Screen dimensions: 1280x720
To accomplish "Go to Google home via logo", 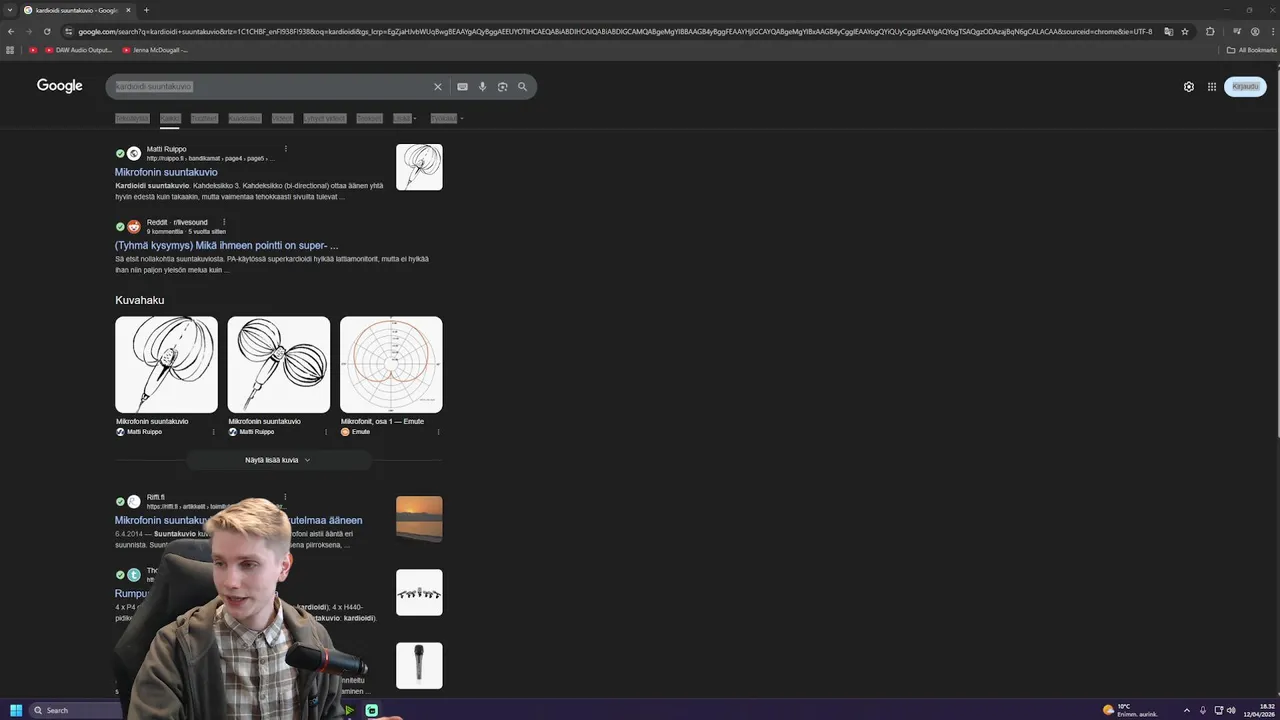I will pyautogui.click(x=60, y=86).
